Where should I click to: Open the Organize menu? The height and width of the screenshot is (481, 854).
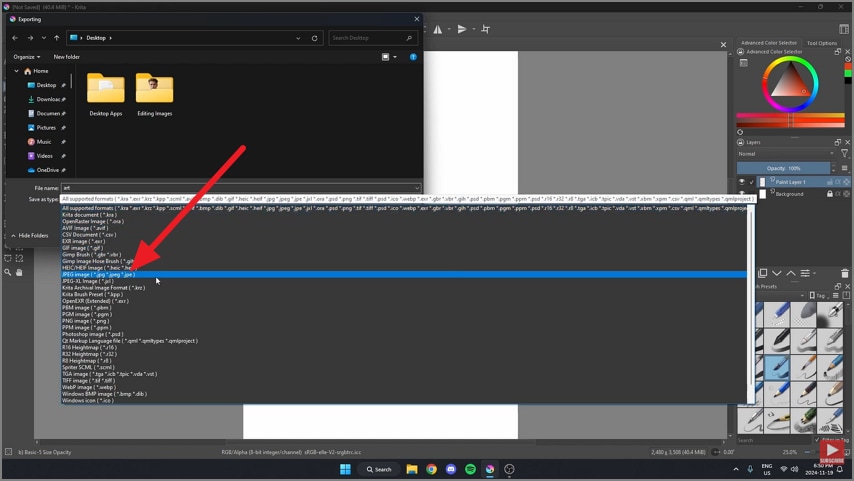point(27,57)
